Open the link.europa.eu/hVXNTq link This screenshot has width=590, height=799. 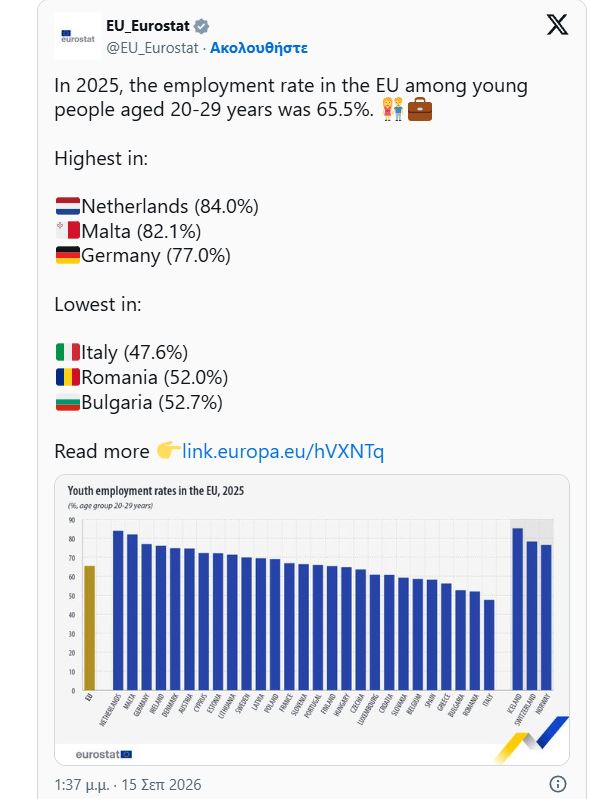coord(283,451)
